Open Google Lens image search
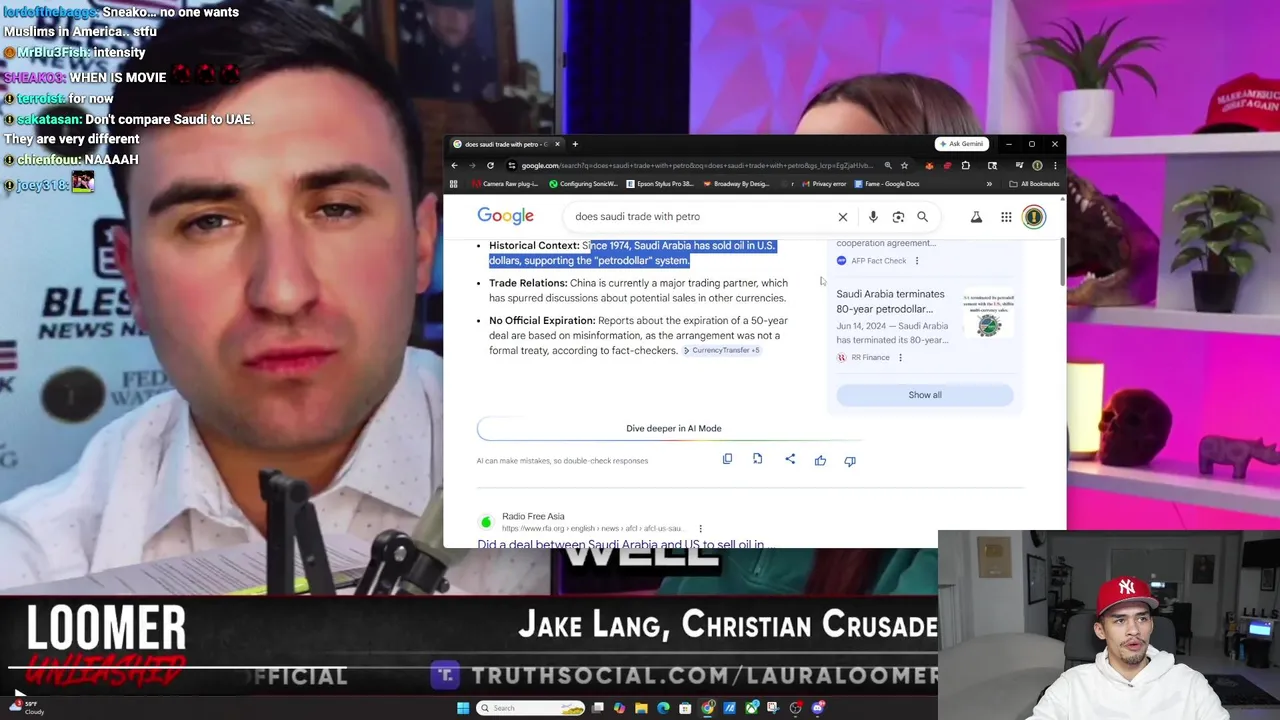Image resolution: width=1280 pixels, height=720 pixels. pyautogui.click(x=898, y=217)
